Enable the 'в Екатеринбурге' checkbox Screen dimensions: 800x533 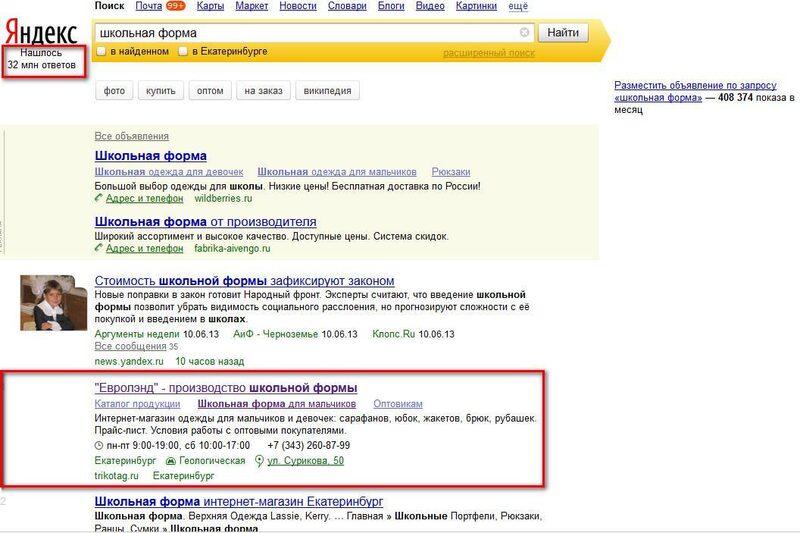tap(183, 51)
